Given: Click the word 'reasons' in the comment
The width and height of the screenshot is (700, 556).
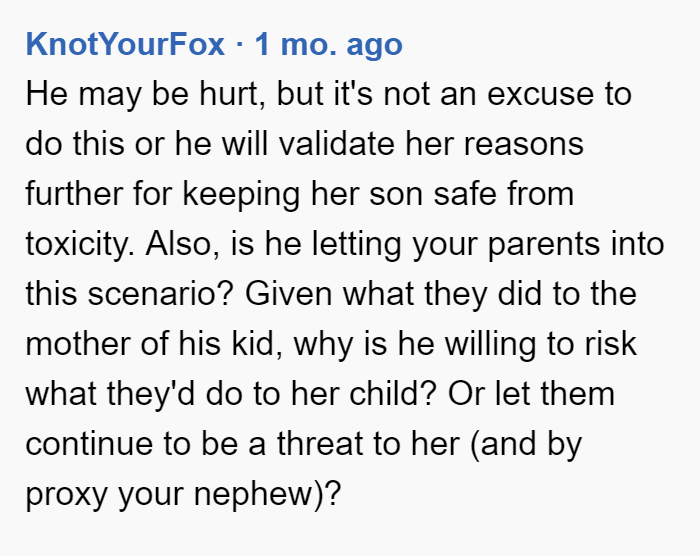Looking at the screenshot, I should tap(524, 144).
